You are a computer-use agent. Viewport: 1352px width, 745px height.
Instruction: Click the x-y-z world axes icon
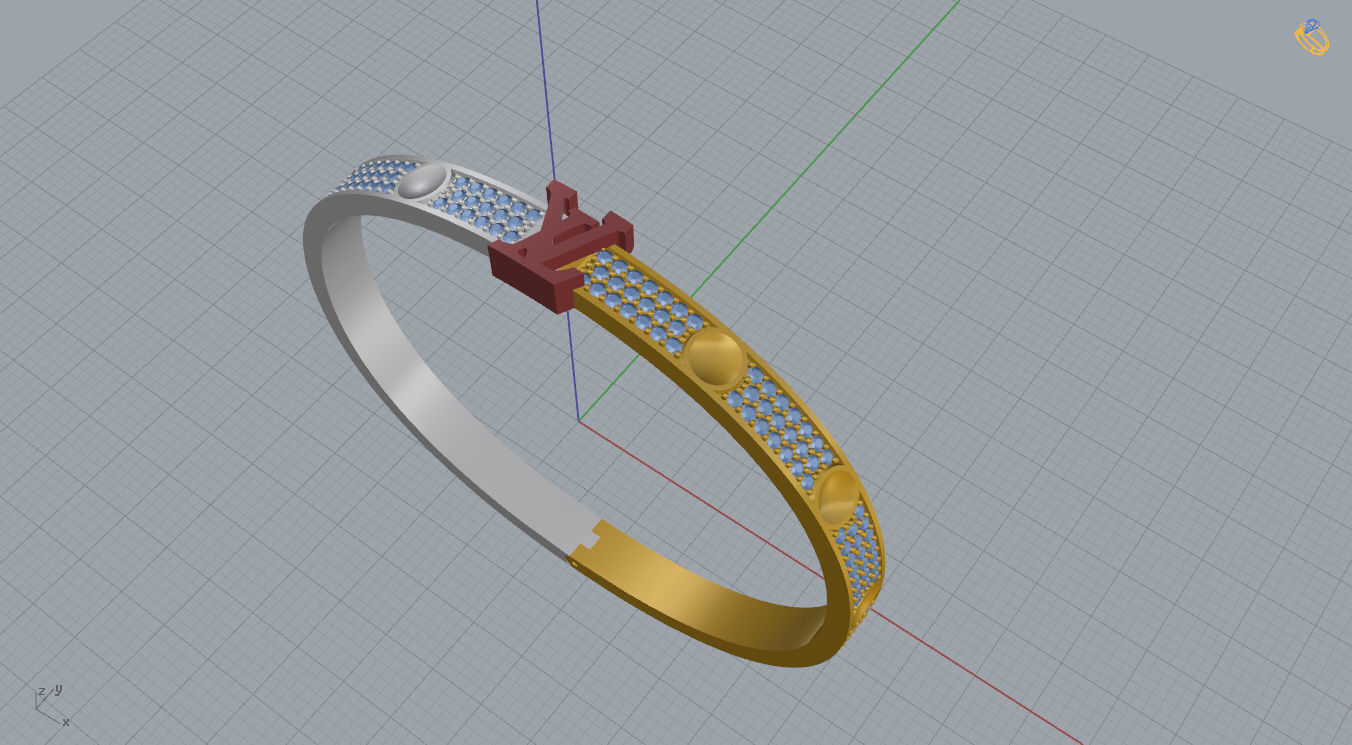tap(53, 704)
